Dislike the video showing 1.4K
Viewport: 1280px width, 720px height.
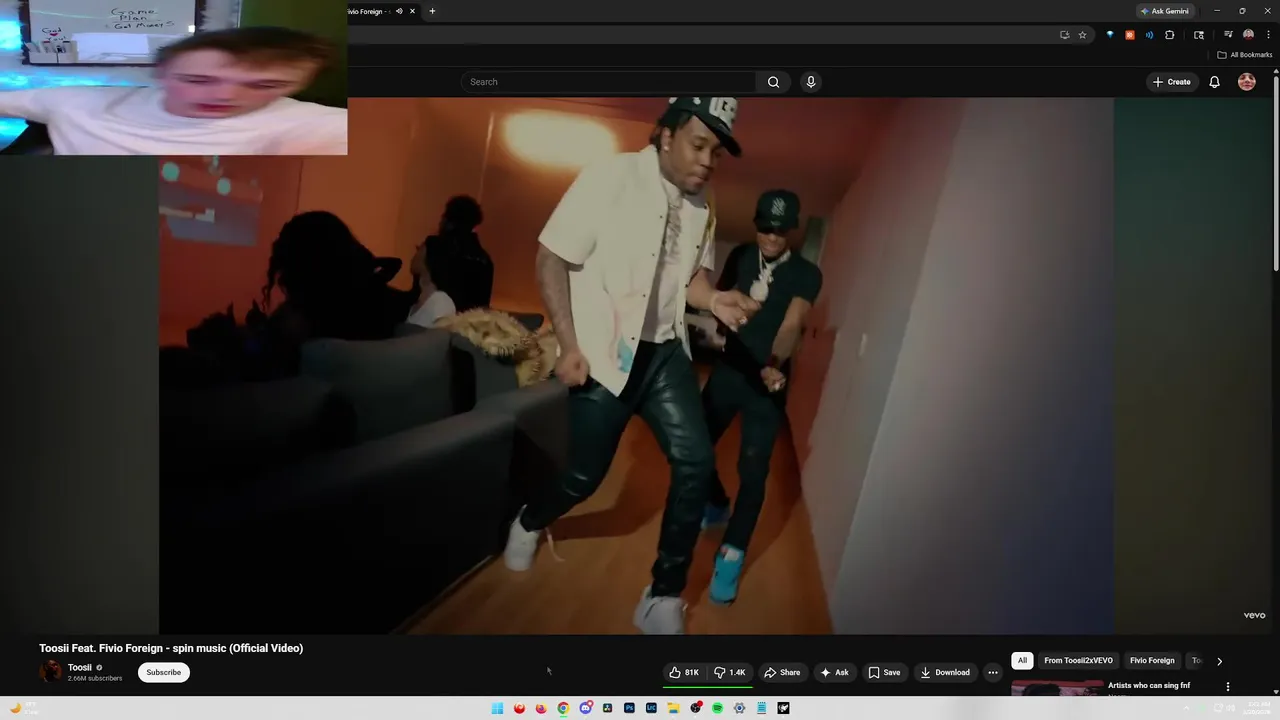coord(730,673)
